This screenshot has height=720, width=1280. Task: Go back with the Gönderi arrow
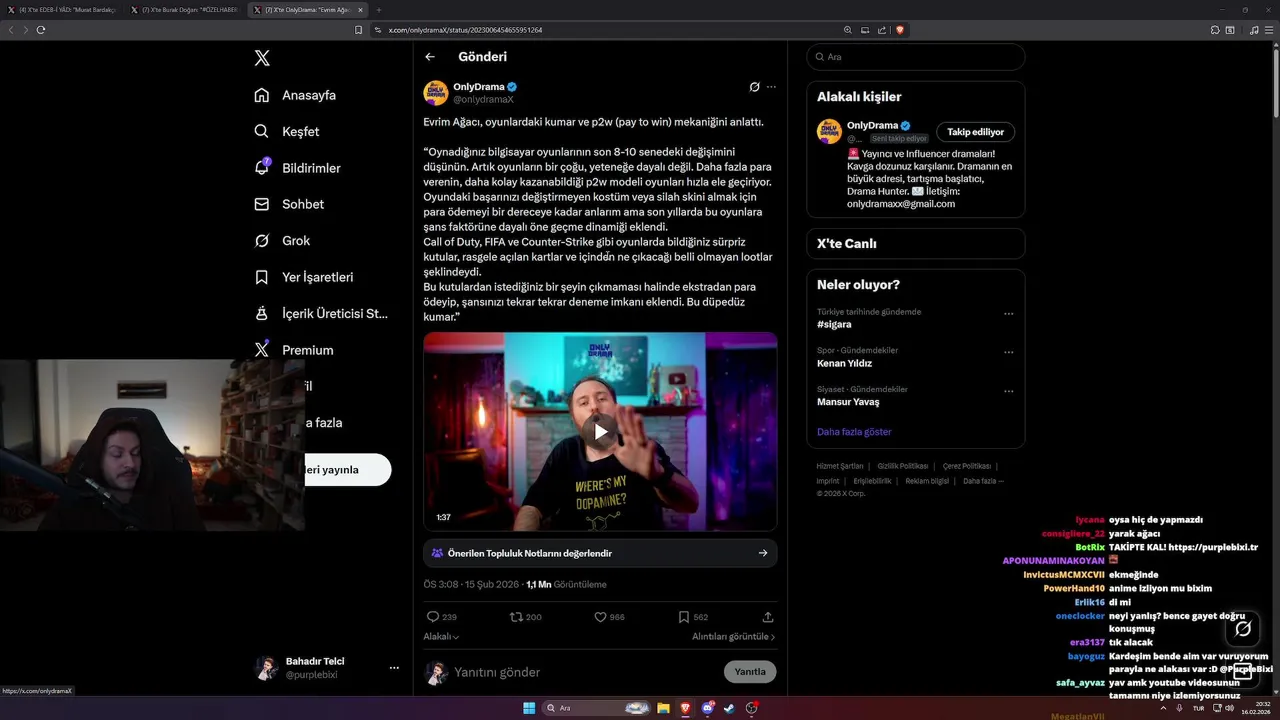[430, 57]
